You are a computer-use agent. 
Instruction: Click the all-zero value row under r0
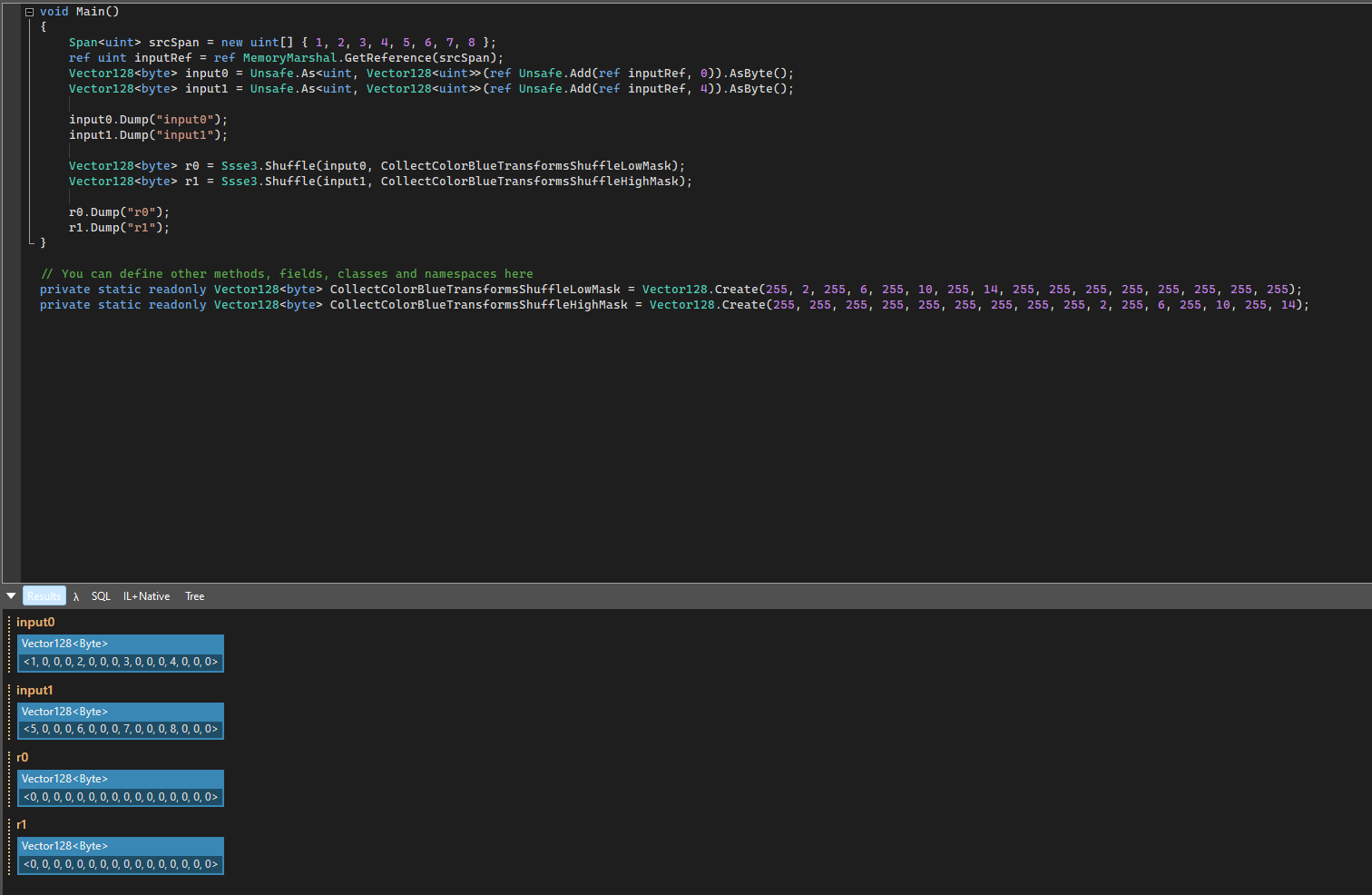(x=121, y=797)
